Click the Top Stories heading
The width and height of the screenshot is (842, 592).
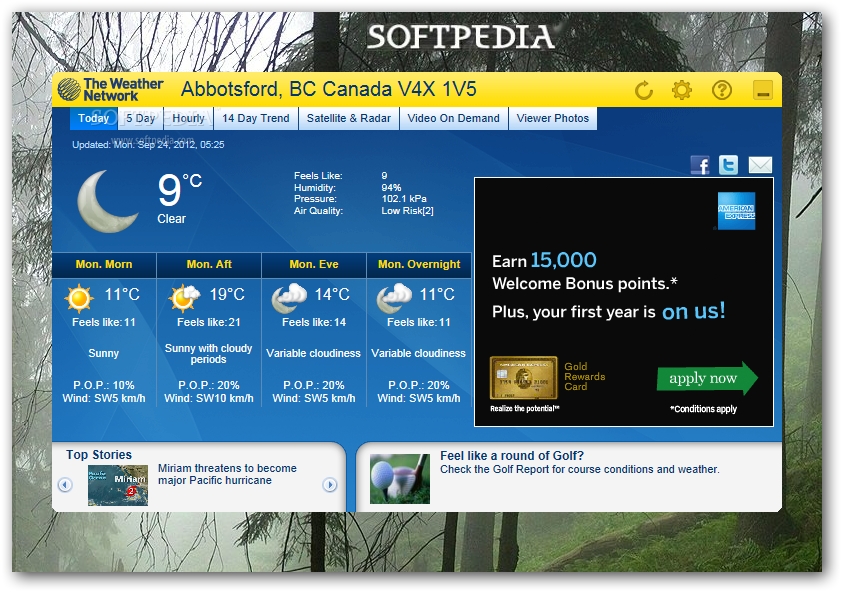[x=99, y=454]
